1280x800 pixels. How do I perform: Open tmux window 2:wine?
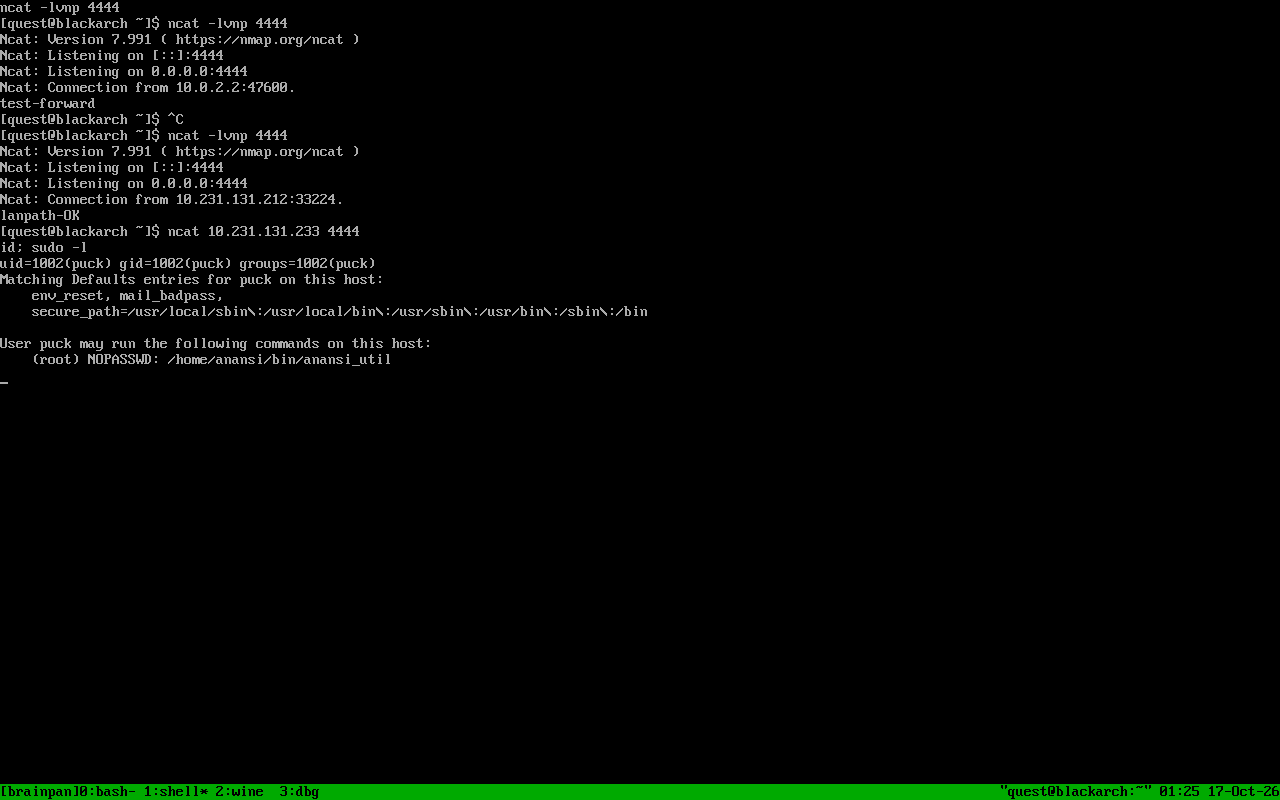point(240,792)
